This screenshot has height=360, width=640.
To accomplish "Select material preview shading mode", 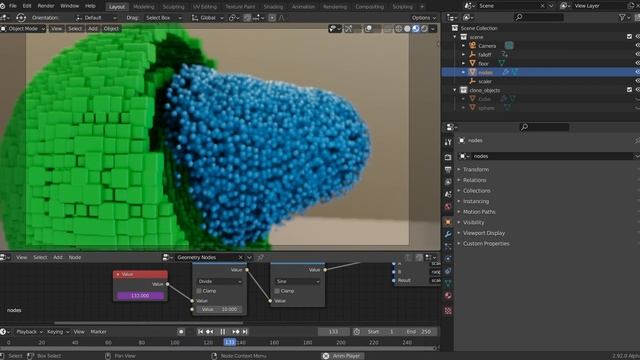I will [416, 29].
